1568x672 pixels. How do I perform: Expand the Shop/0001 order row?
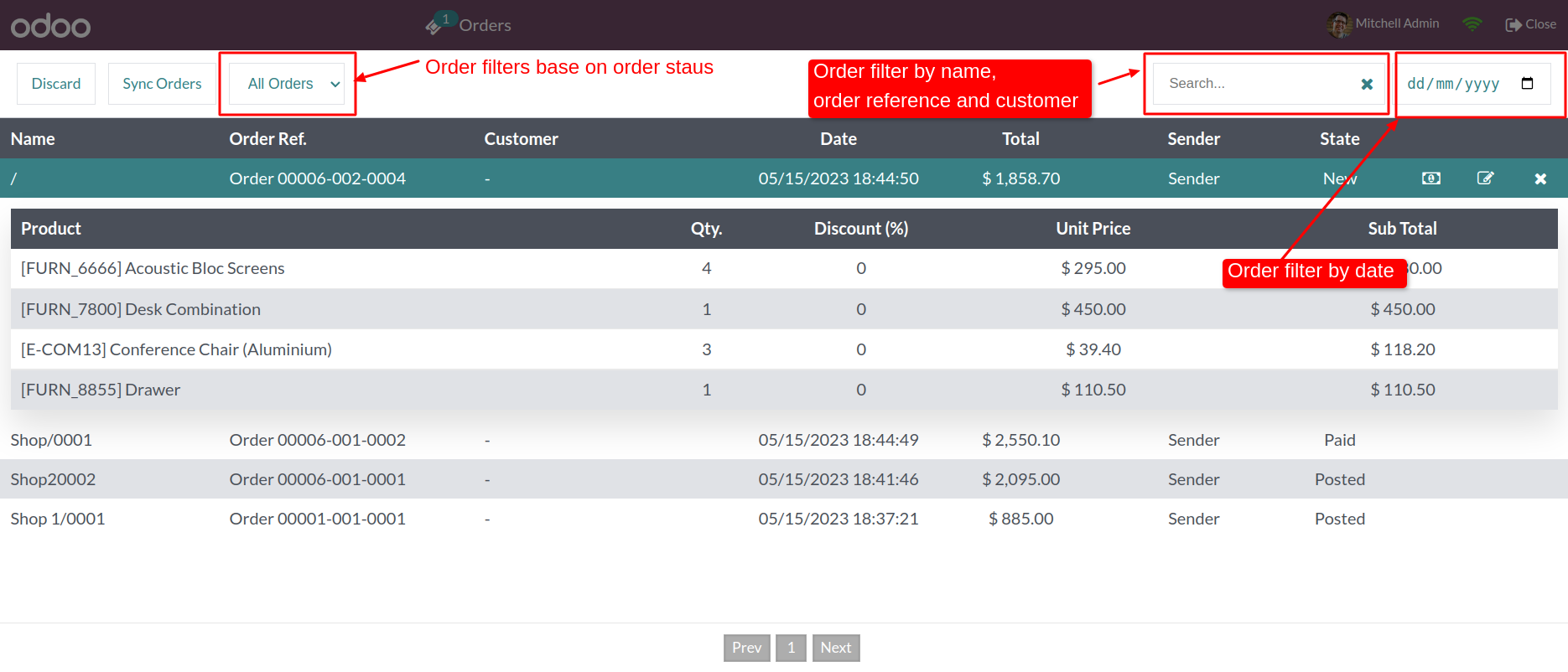784,440
